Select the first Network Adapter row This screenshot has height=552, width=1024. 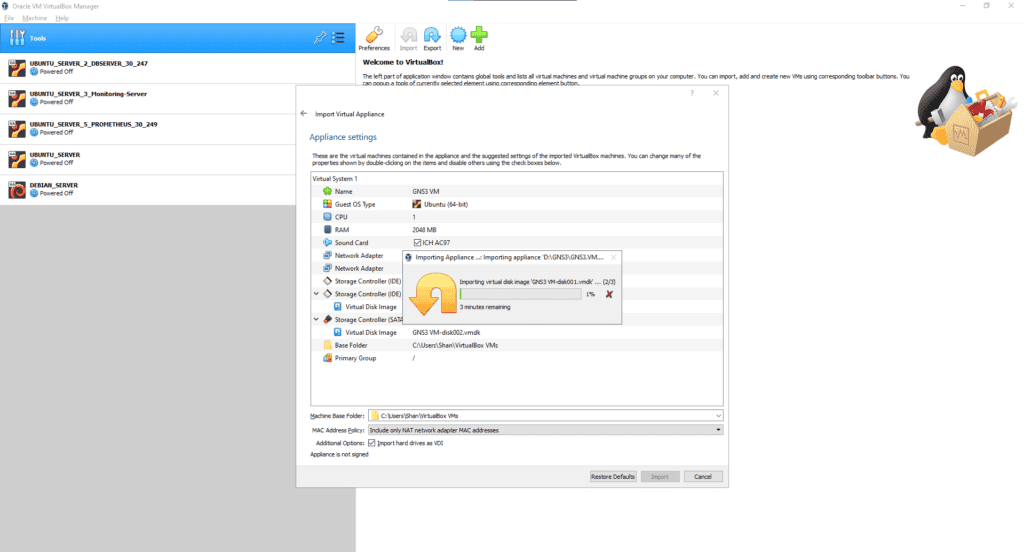tap(359, 255)
